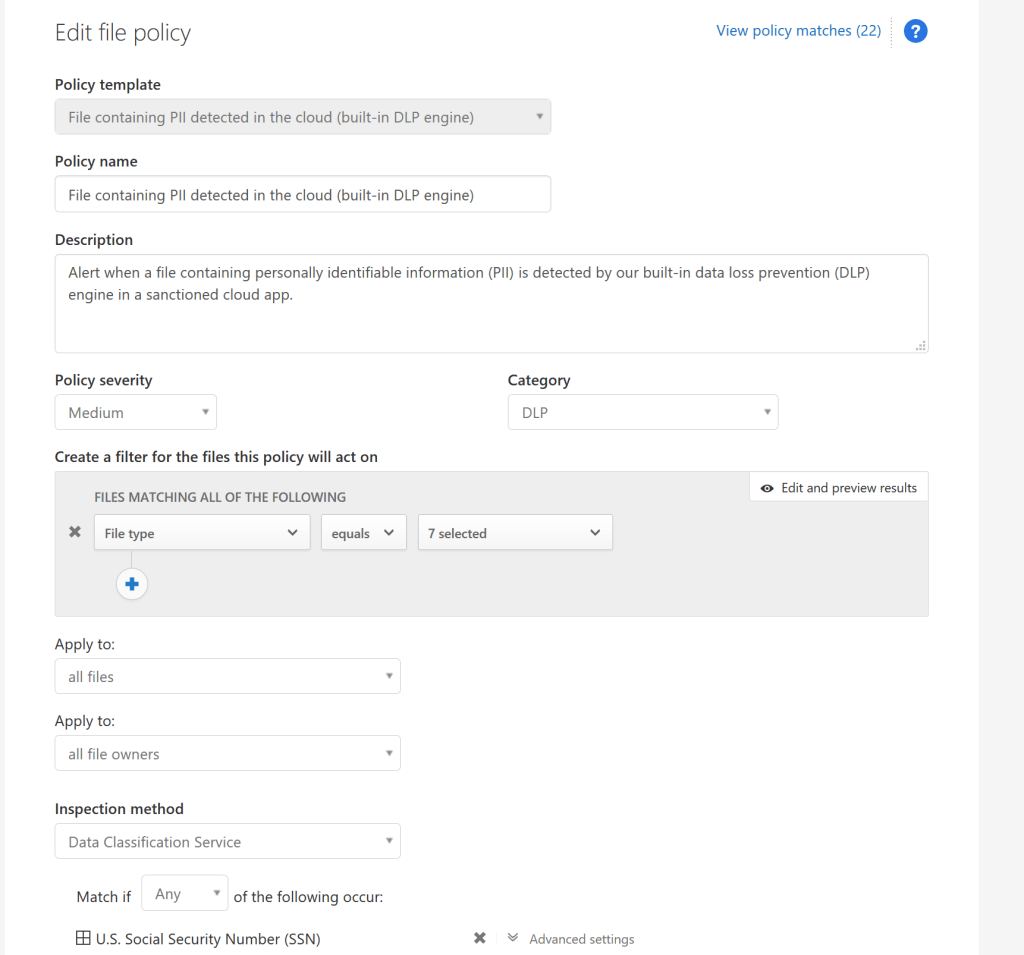Screen dimensions: 1024x955
Task: Change the Match if Any dropdown
Action: pos(185,894)
